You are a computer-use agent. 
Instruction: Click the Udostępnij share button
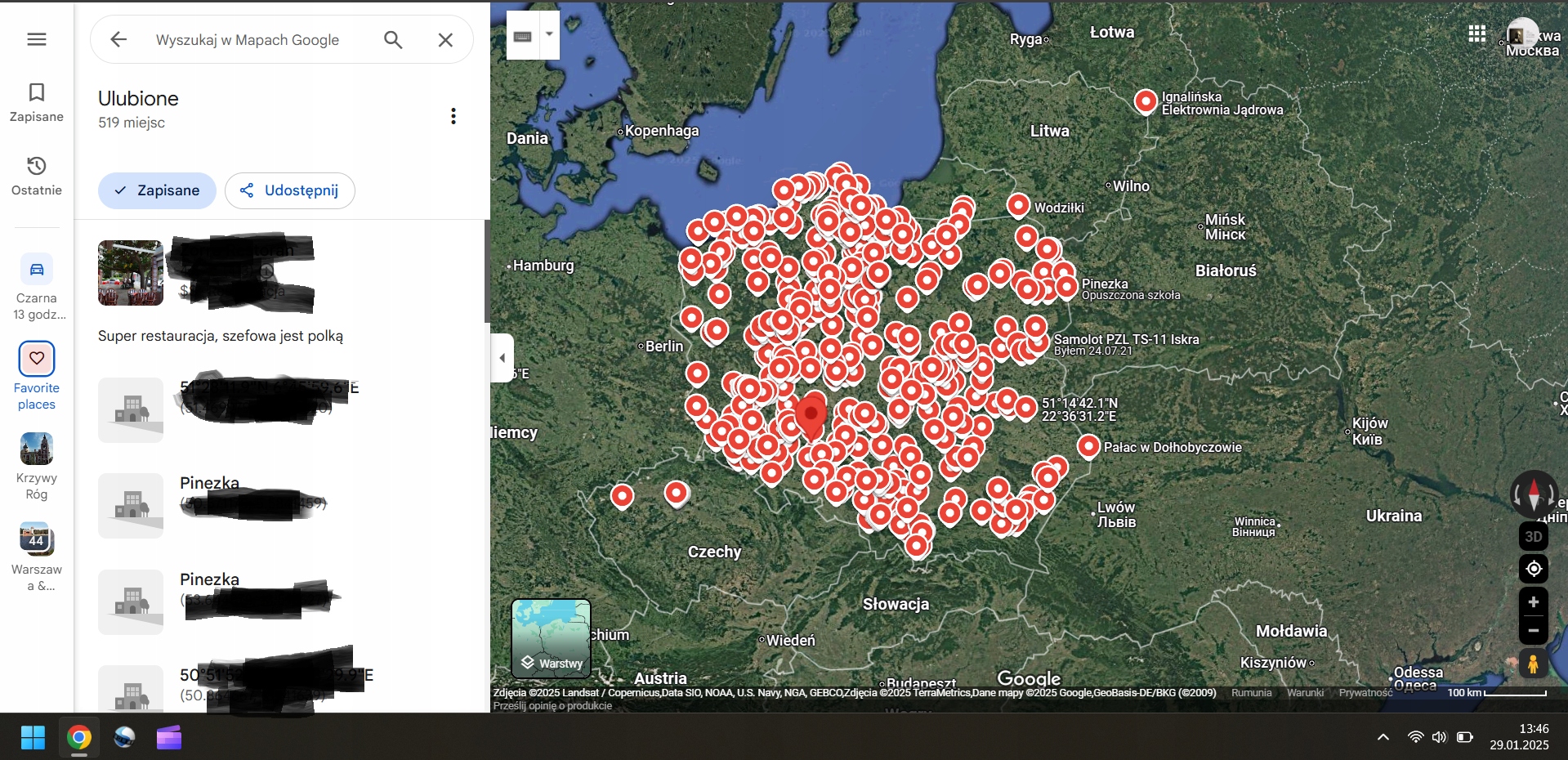click(289, 190)
